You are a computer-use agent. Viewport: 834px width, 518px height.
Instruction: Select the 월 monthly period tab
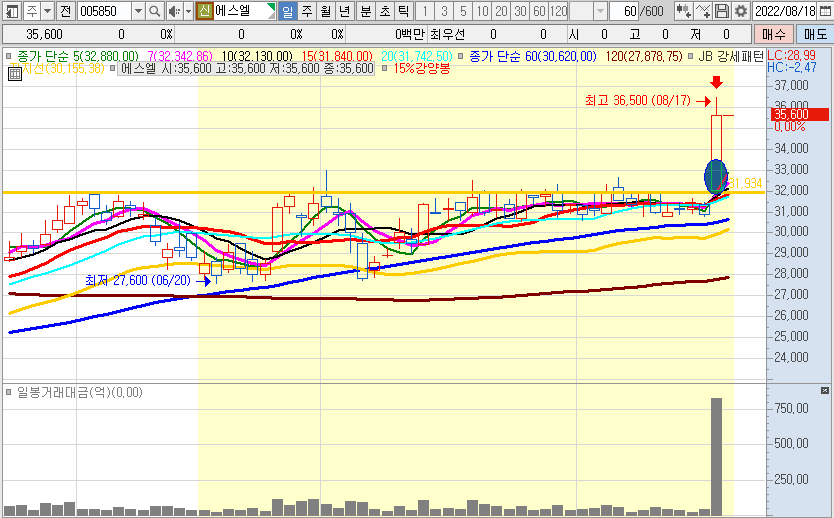point(326,11)
